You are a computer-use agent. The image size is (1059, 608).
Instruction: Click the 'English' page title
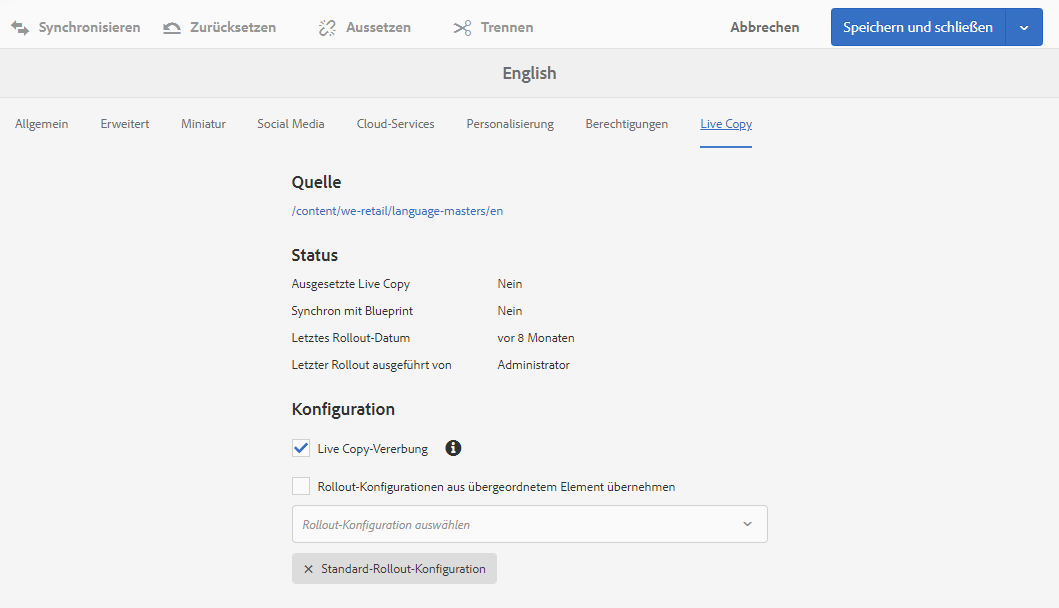pos(530,73)
